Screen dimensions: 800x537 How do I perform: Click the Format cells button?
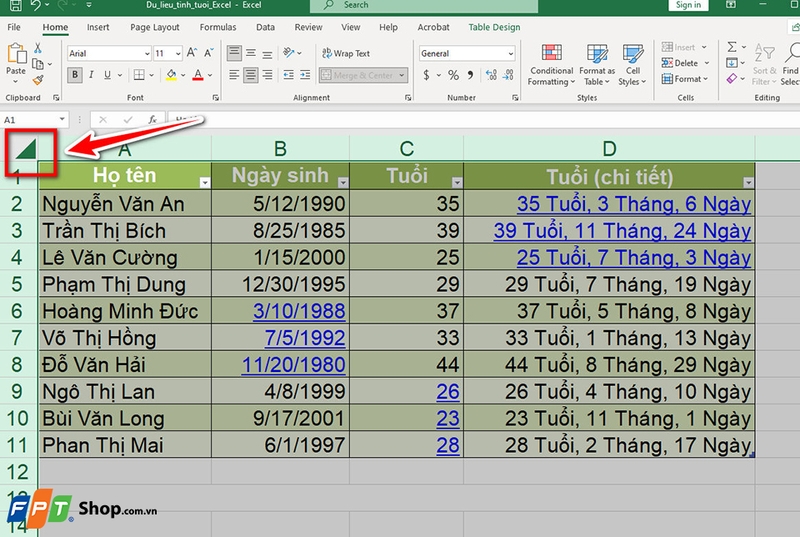(x=685, y=79)
